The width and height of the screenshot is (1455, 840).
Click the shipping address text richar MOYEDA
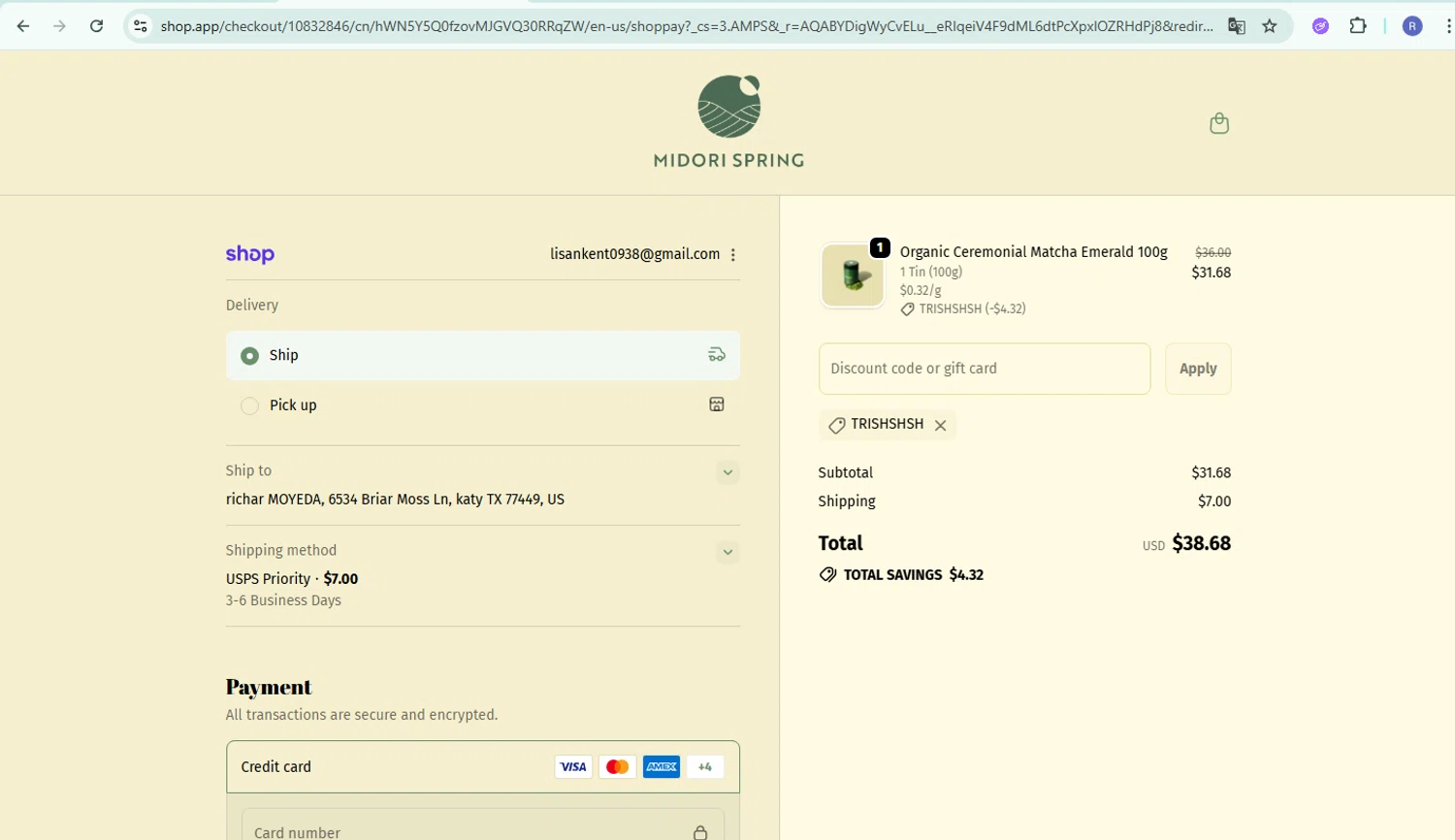395,500
